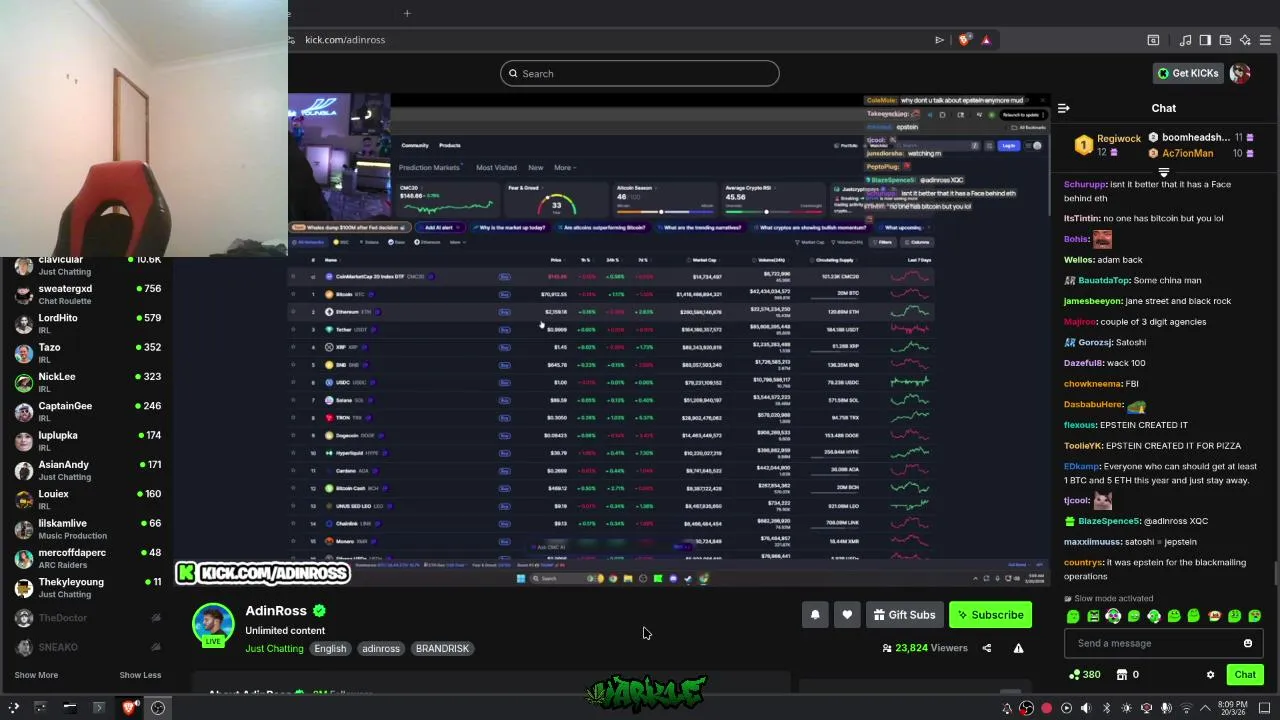Click the adinross tag

pyautogui.click(x=381, y=648)
